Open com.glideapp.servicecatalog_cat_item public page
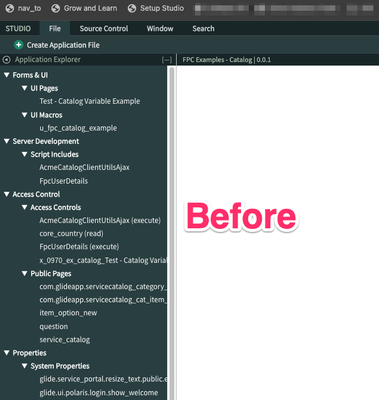This screenshot has height=400, width=379. point(103,300)
